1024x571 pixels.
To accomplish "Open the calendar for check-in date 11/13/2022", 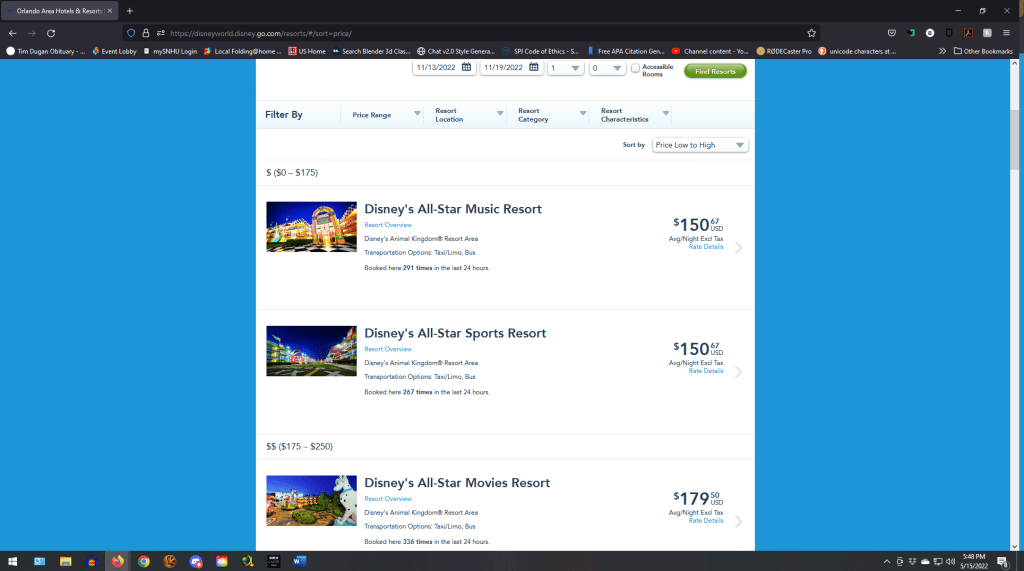I will click(x=466, y=68).
